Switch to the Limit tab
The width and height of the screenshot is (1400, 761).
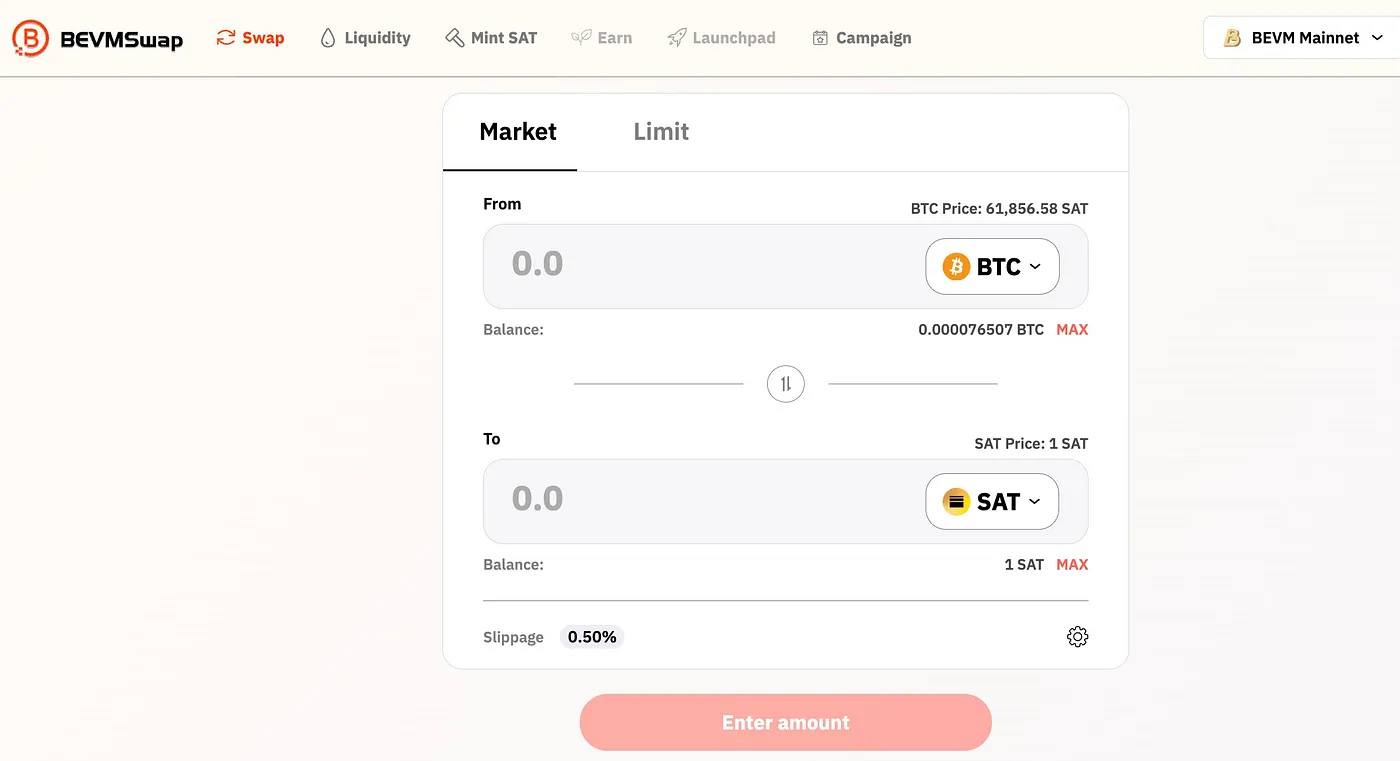(661, 131)
